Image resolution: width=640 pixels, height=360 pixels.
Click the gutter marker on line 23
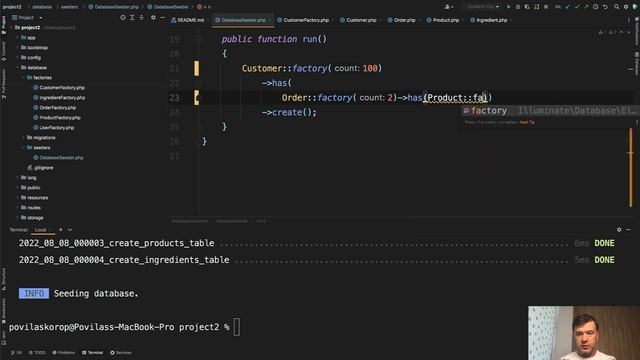pyautogui.click(x=197, y=98)
